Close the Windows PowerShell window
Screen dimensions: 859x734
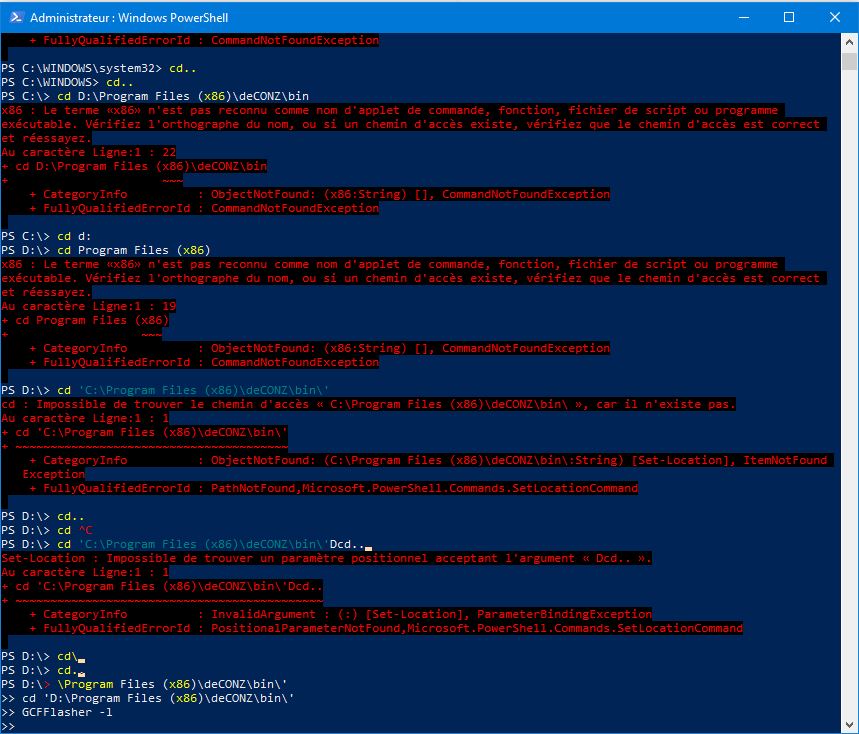coord(834,17)
